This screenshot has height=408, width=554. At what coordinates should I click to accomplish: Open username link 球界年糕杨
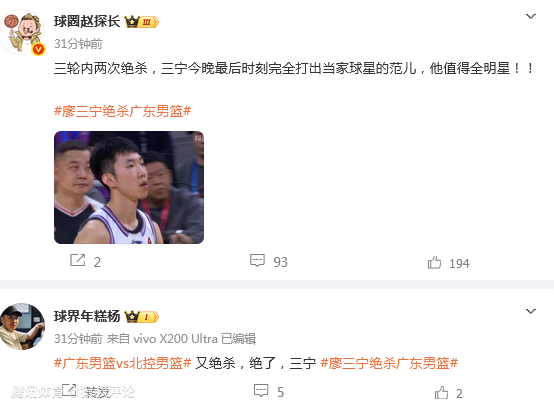click(x=87, y=316)
